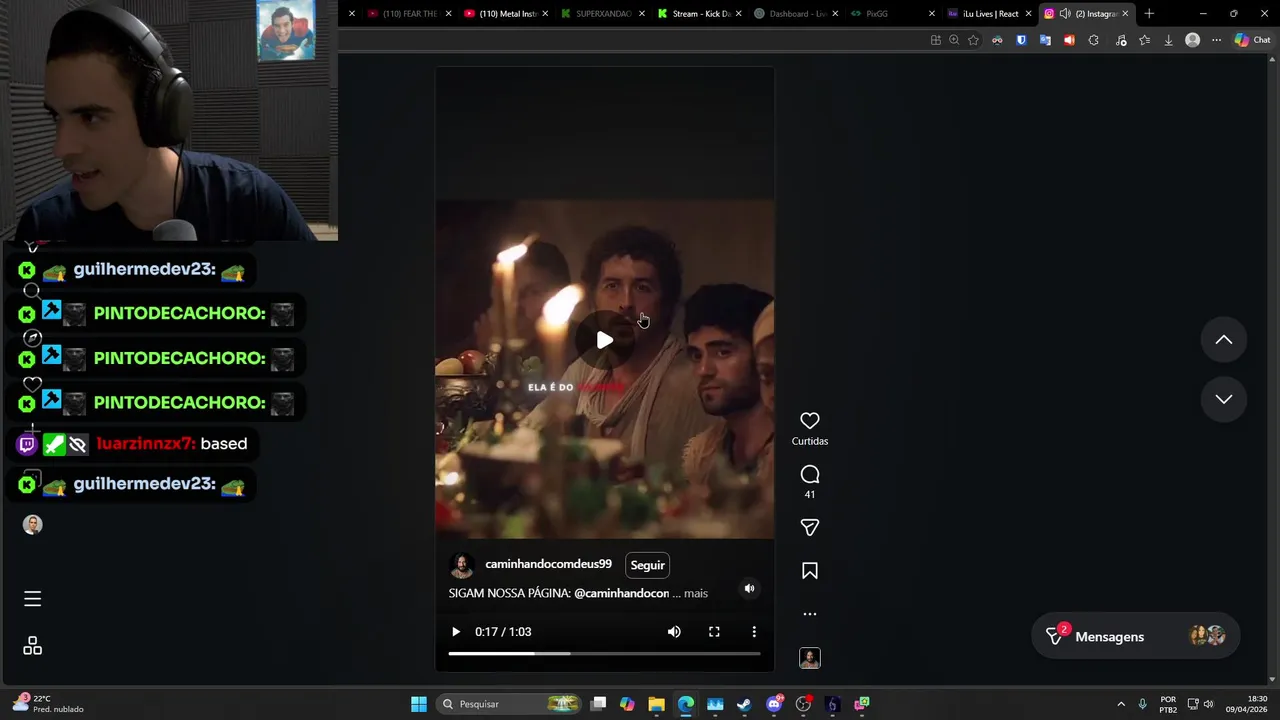The width and height of the screenshot is (1280, 720).
Task: Toggle the reel sound icon next to caption
Action: coord(749,589)
